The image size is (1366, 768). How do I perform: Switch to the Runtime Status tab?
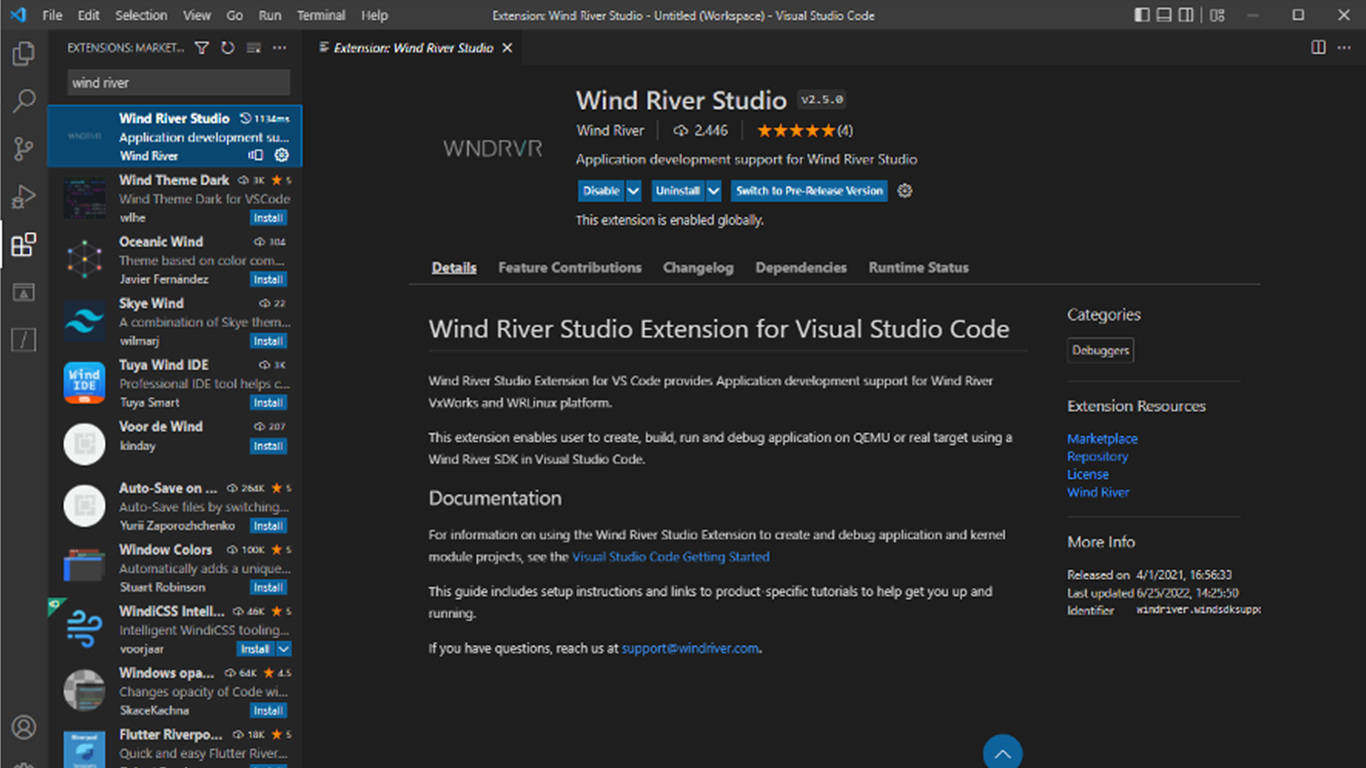pos(918,268)
